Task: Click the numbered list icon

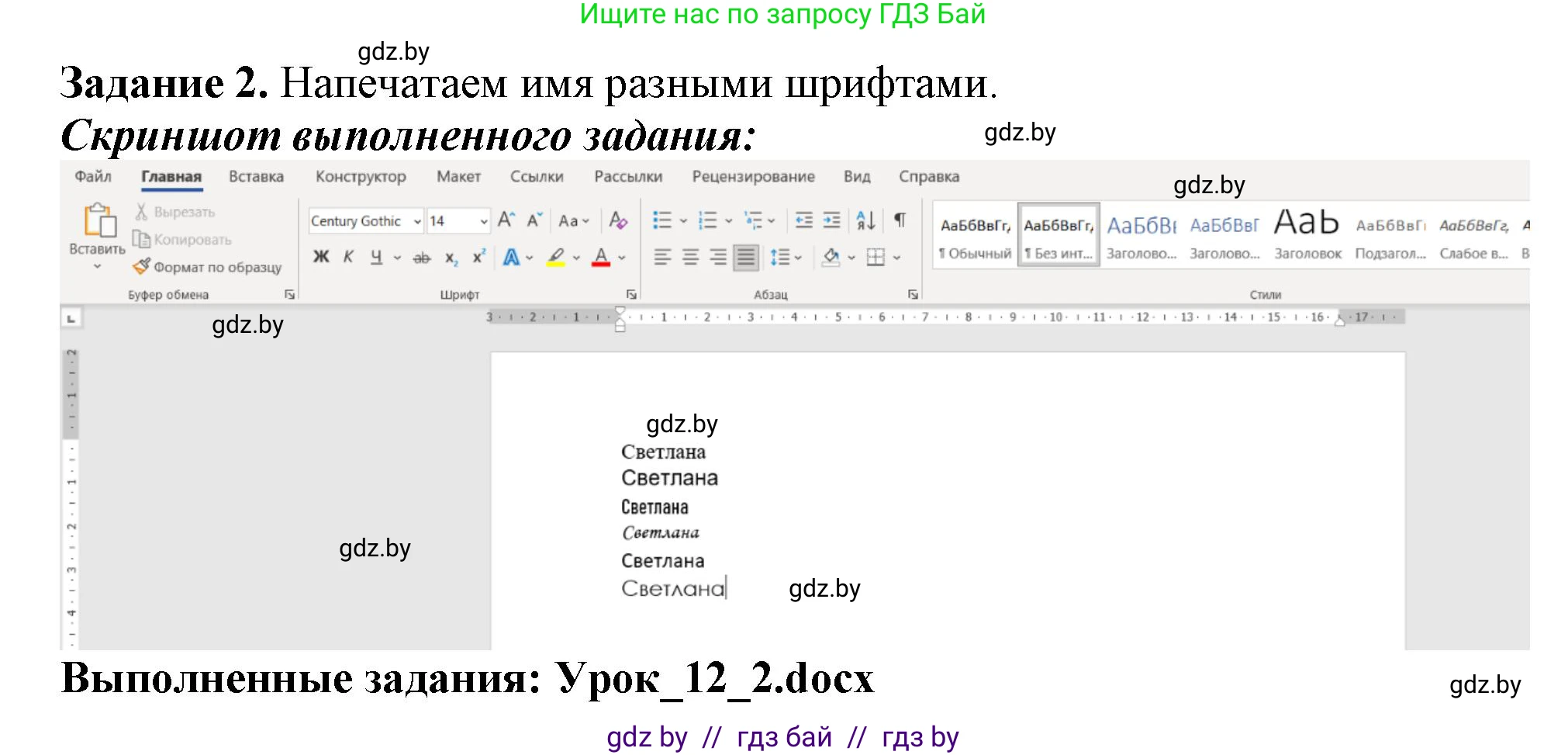Action: (707, 220)
